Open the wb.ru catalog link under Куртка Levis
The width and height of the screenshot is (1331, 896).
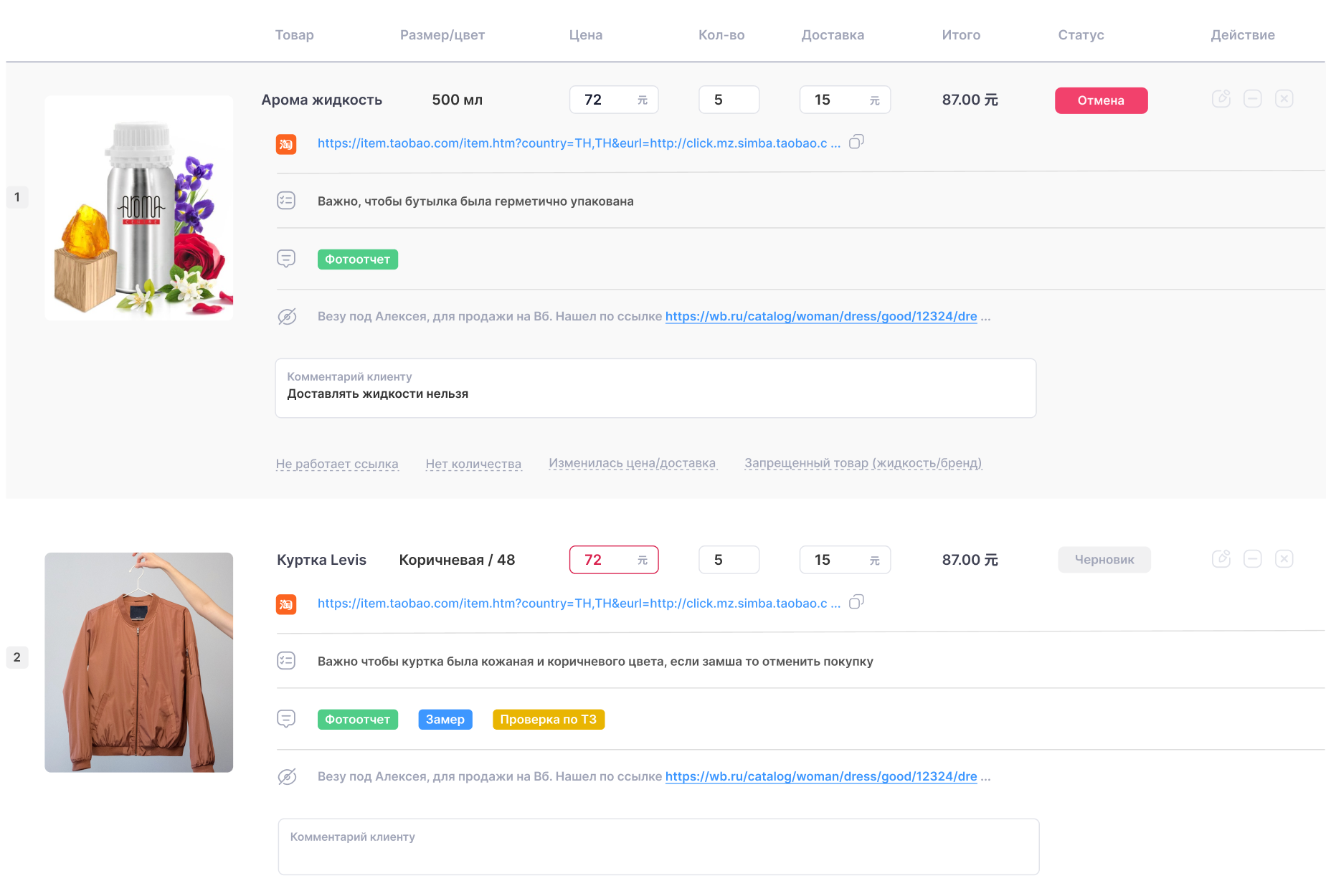[x=820, y=776]
